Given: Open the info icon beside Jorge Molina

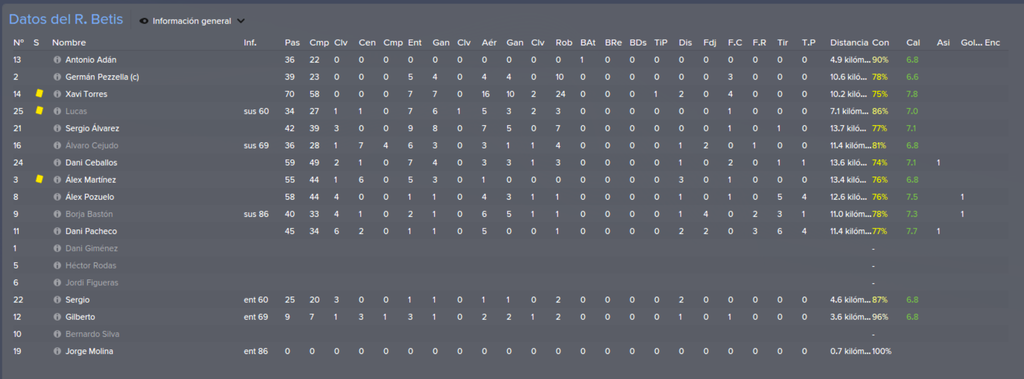Looking at the screenshot, I should (57, 352).
